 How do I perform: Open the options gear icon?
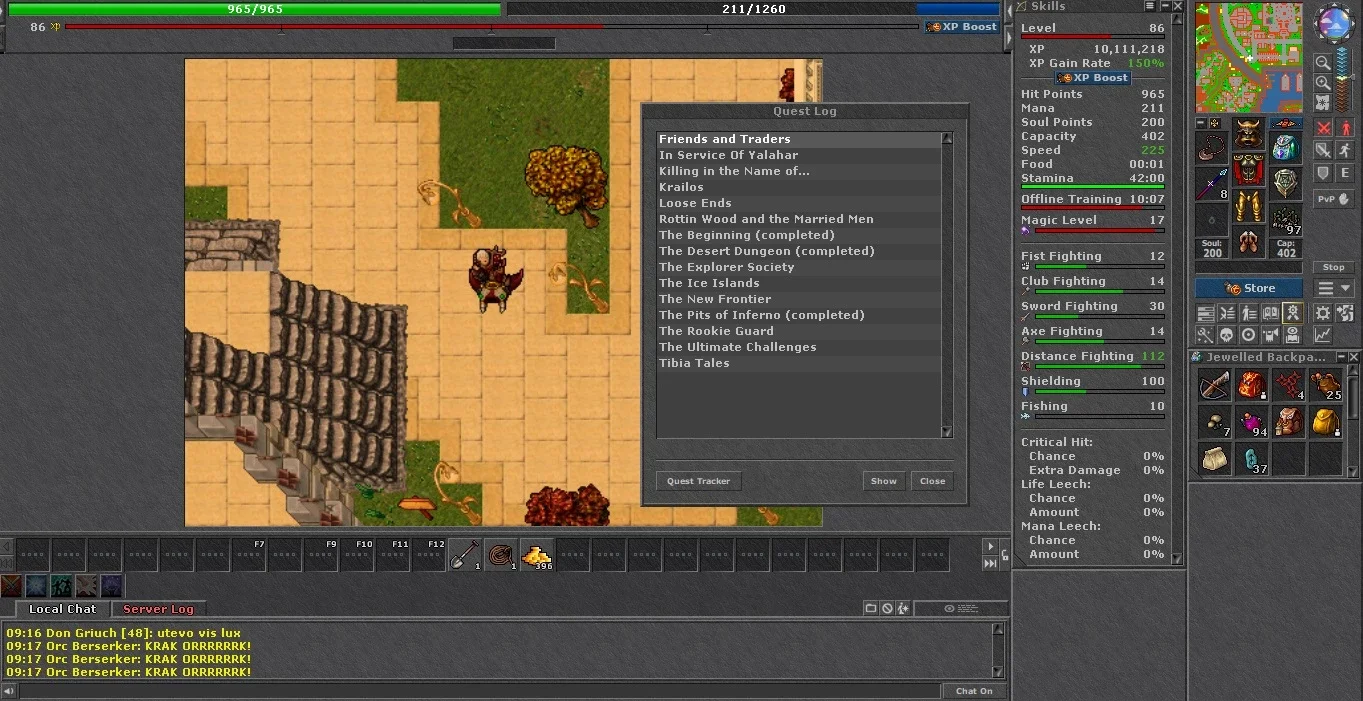(x=1322, y=313)
